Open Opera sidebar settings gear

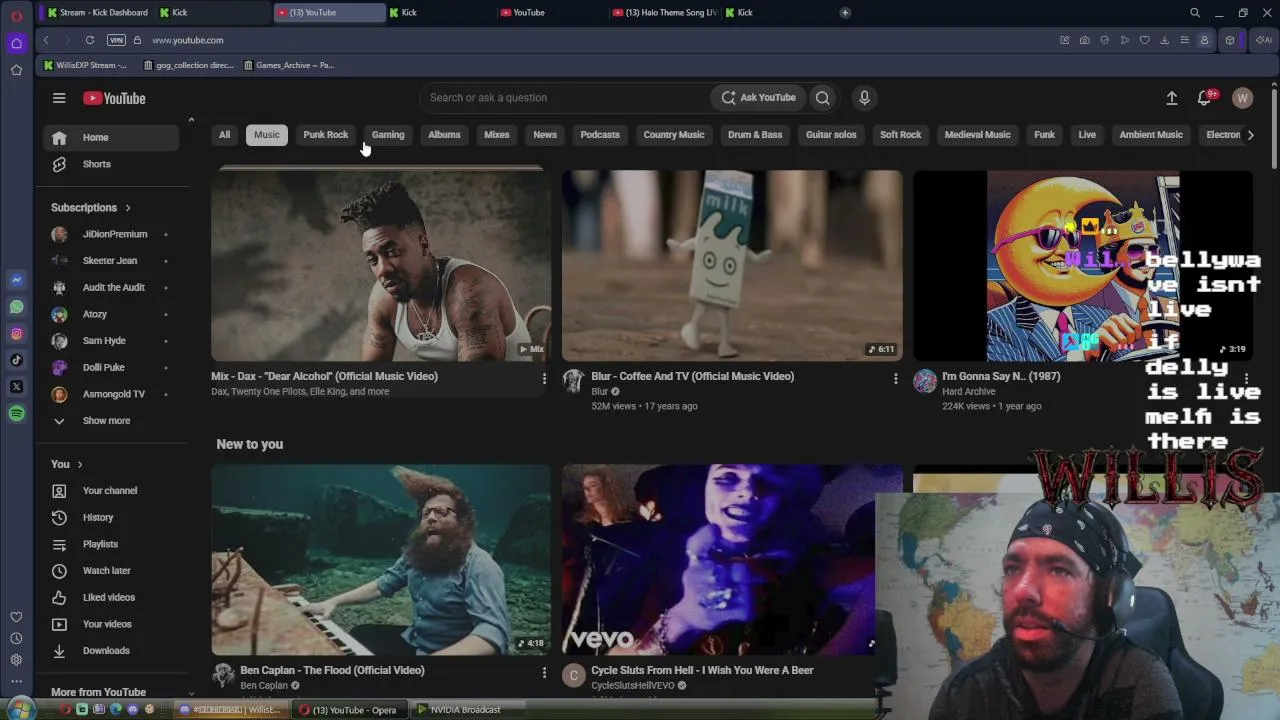click(16, 660)
